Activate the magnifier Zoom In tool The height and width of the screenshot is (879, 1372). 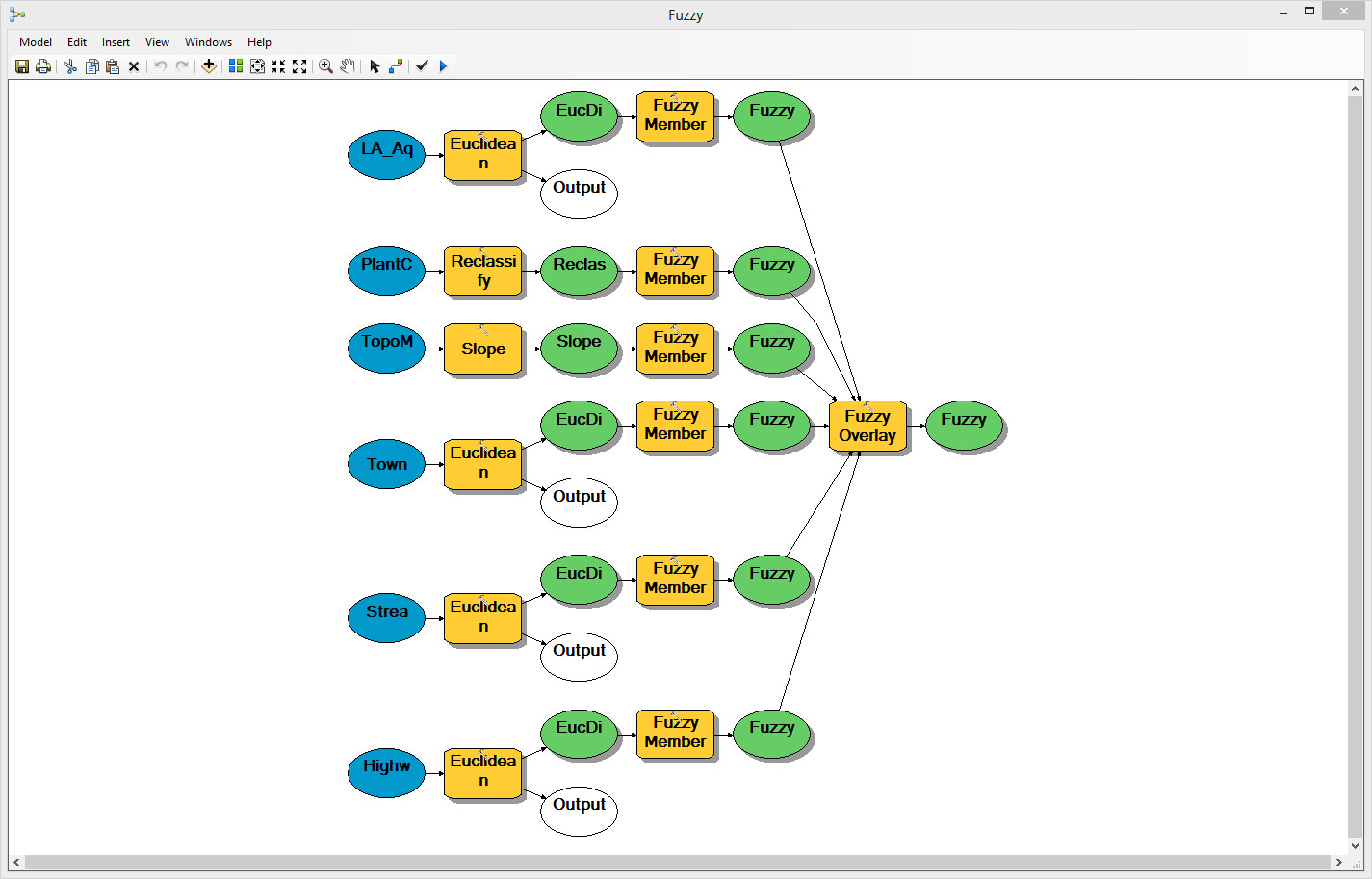tap(326, 66)
